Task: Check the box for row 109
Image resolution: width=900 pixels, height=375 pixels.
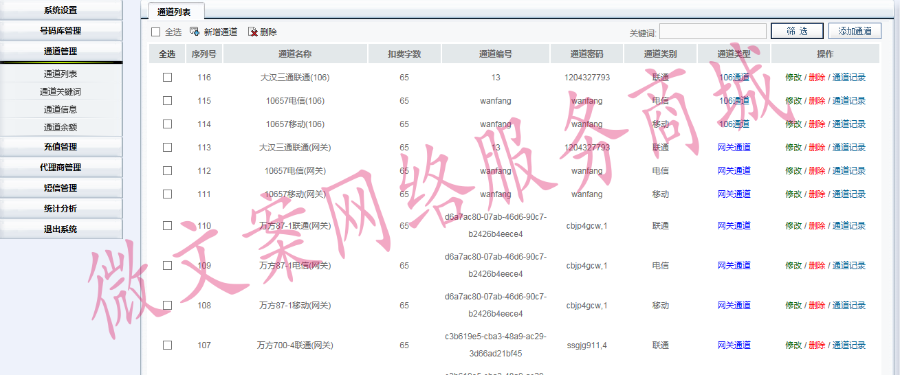Action: tap(167, 265)
